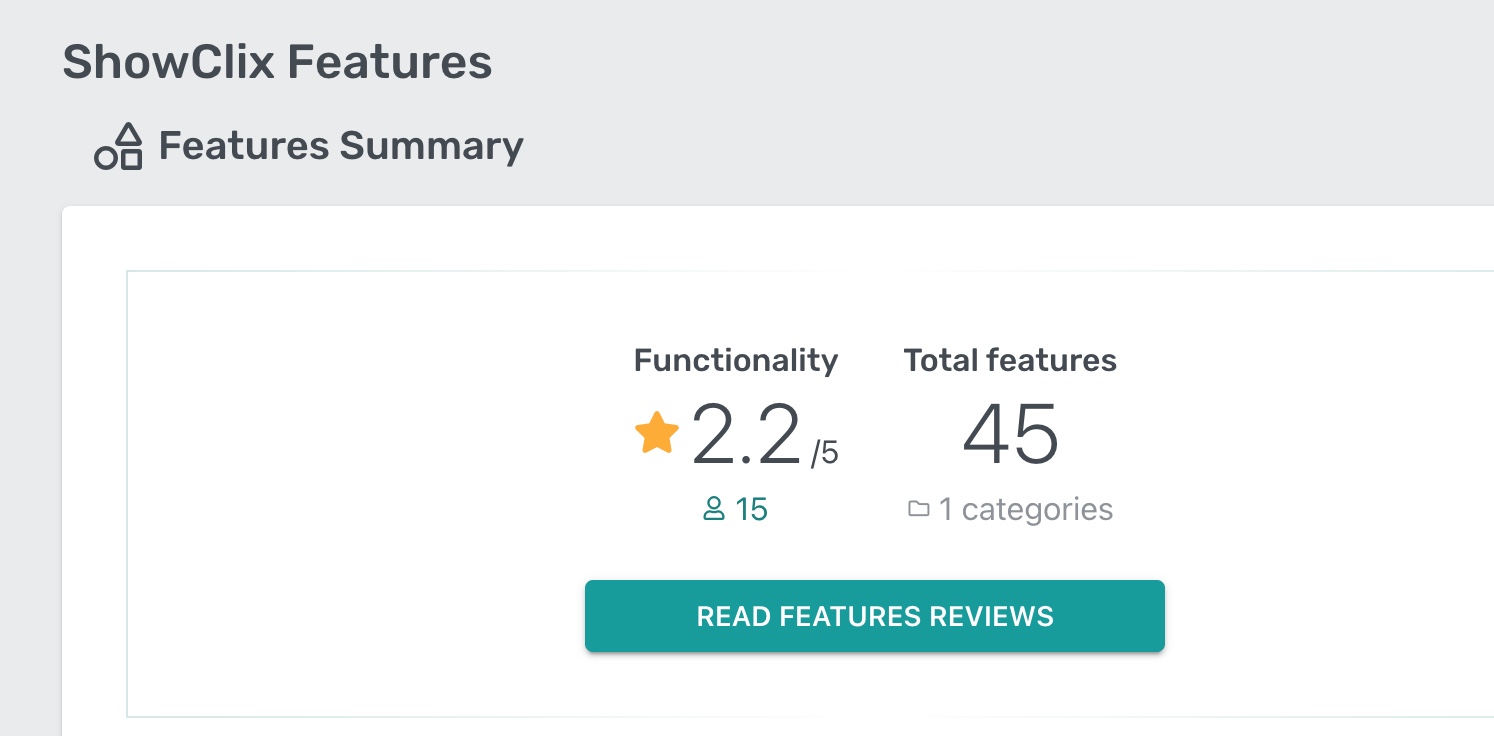Click the Features Summary shapes icon
This screenshot has height=736, width=1494.
pos(119,147)
